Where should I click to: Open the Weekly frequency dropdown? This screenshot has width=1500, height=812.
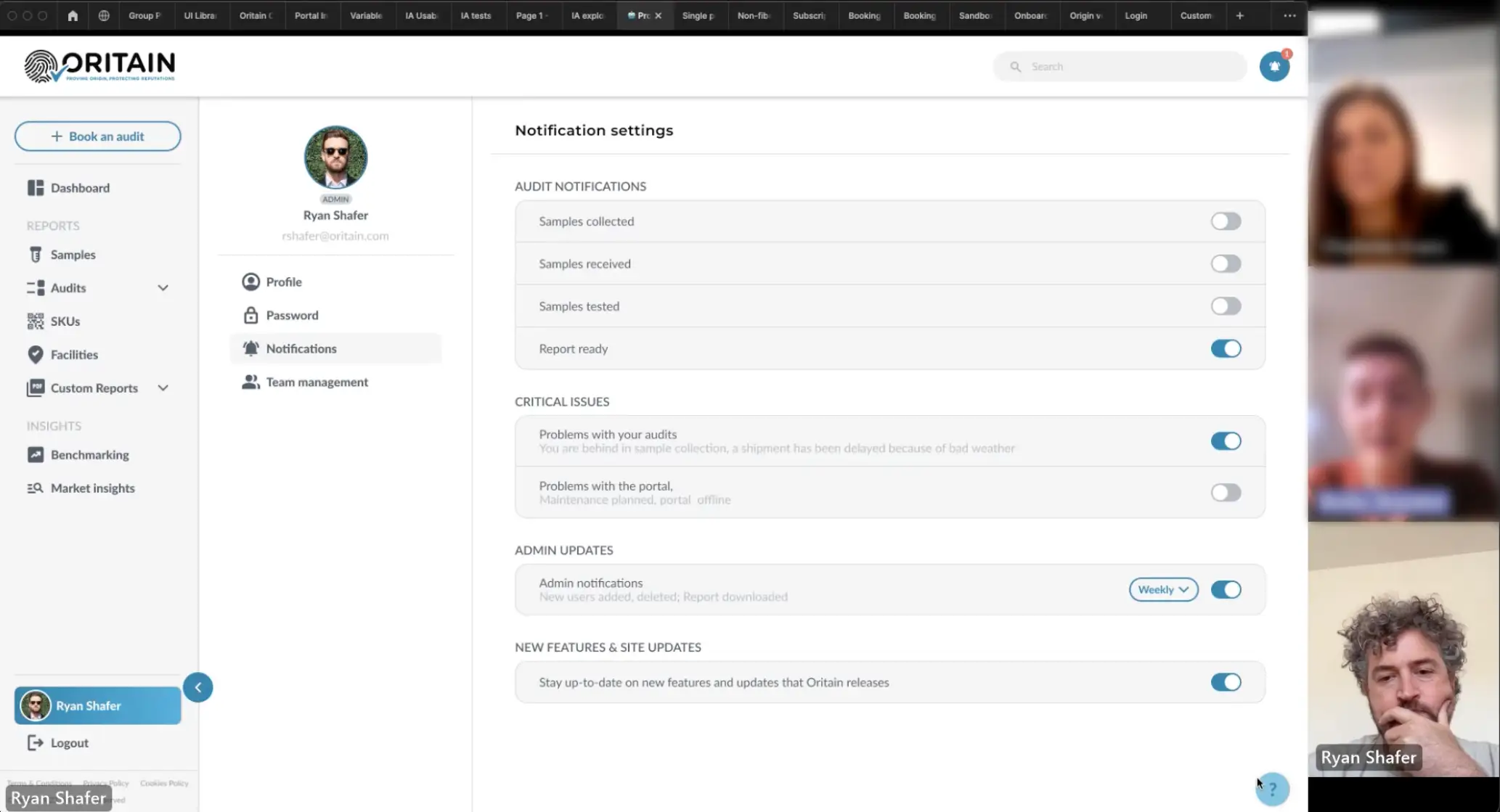coord(1162,589)
